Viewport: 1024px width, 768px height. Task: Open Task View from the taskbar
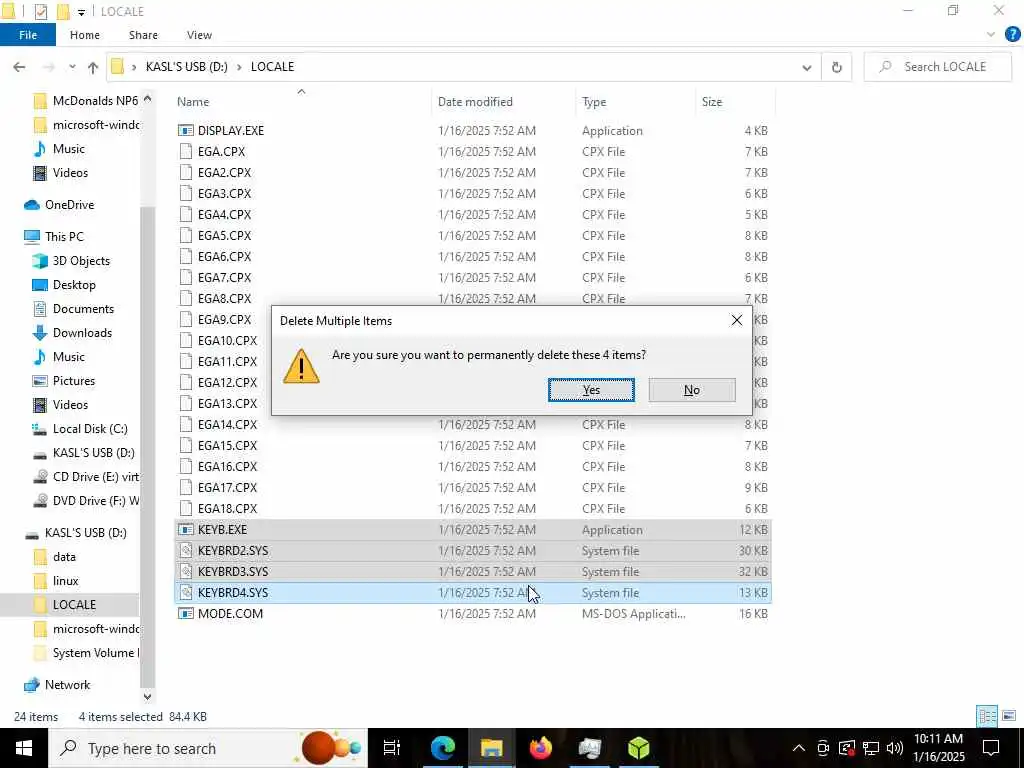[392, 748]
